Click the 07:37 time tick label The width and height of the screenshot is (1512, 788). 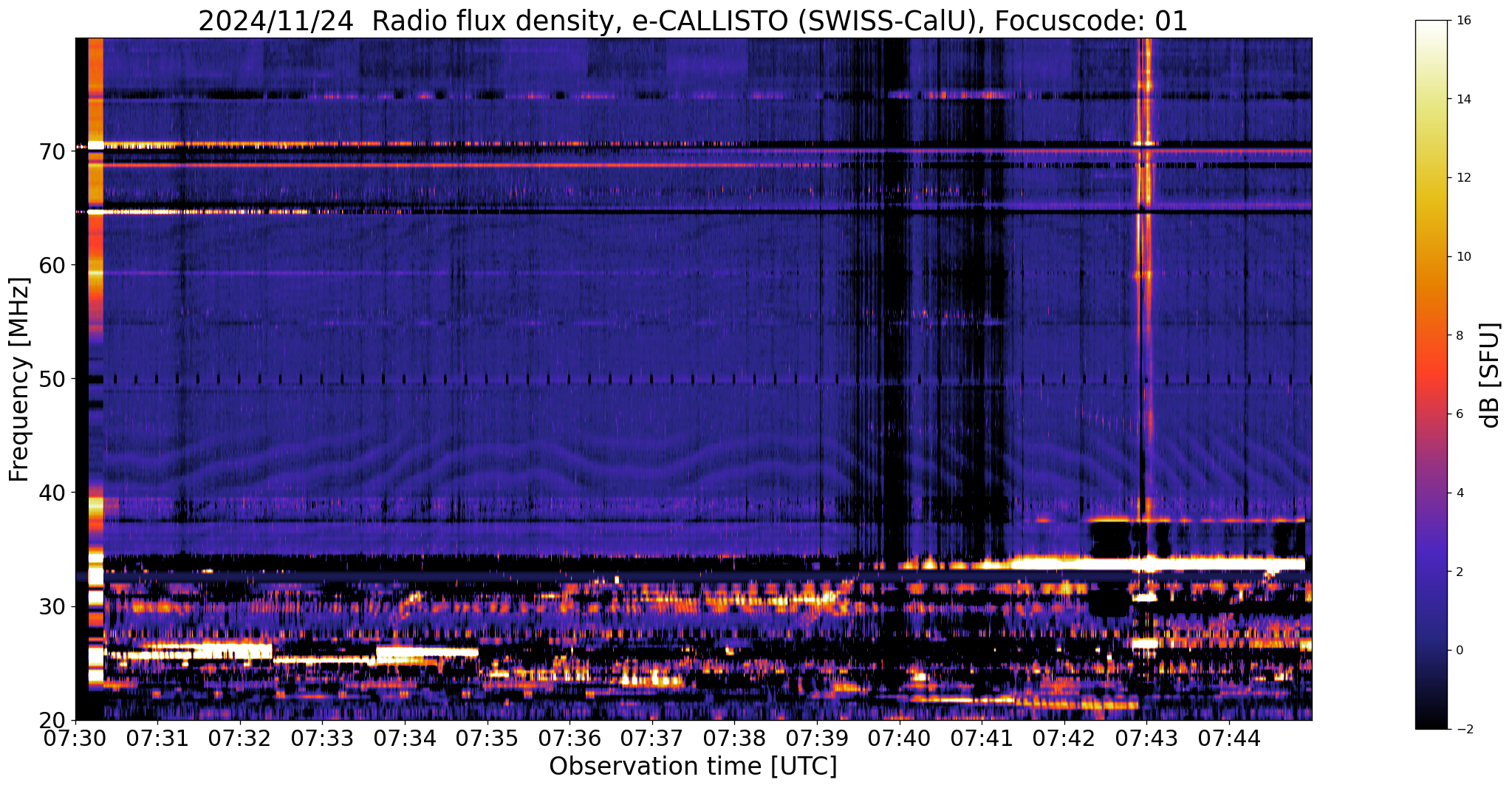652,739
